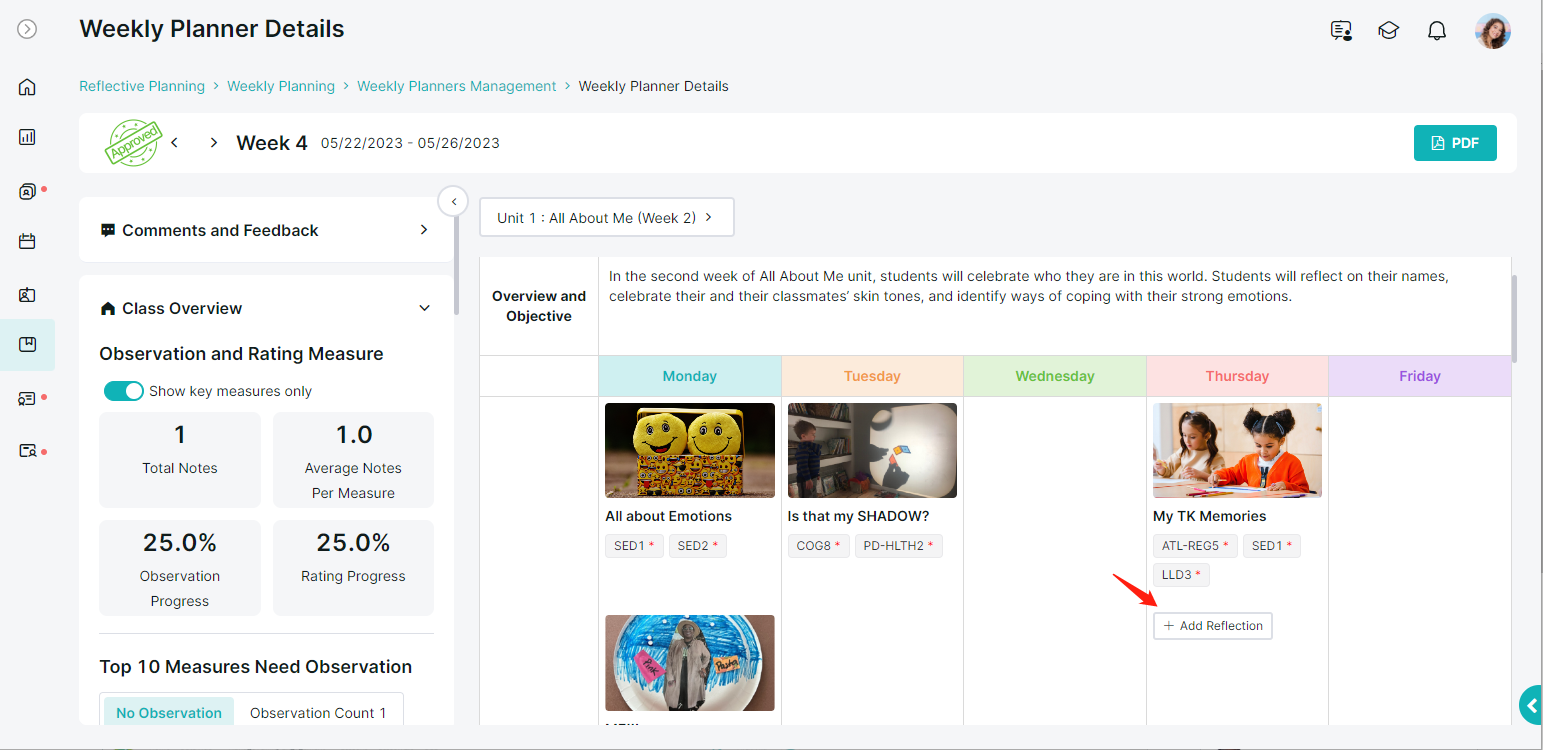Click the SED2 measure tag
The height and width of the screenshot is (750, 1543).
(x=698, y=546)
